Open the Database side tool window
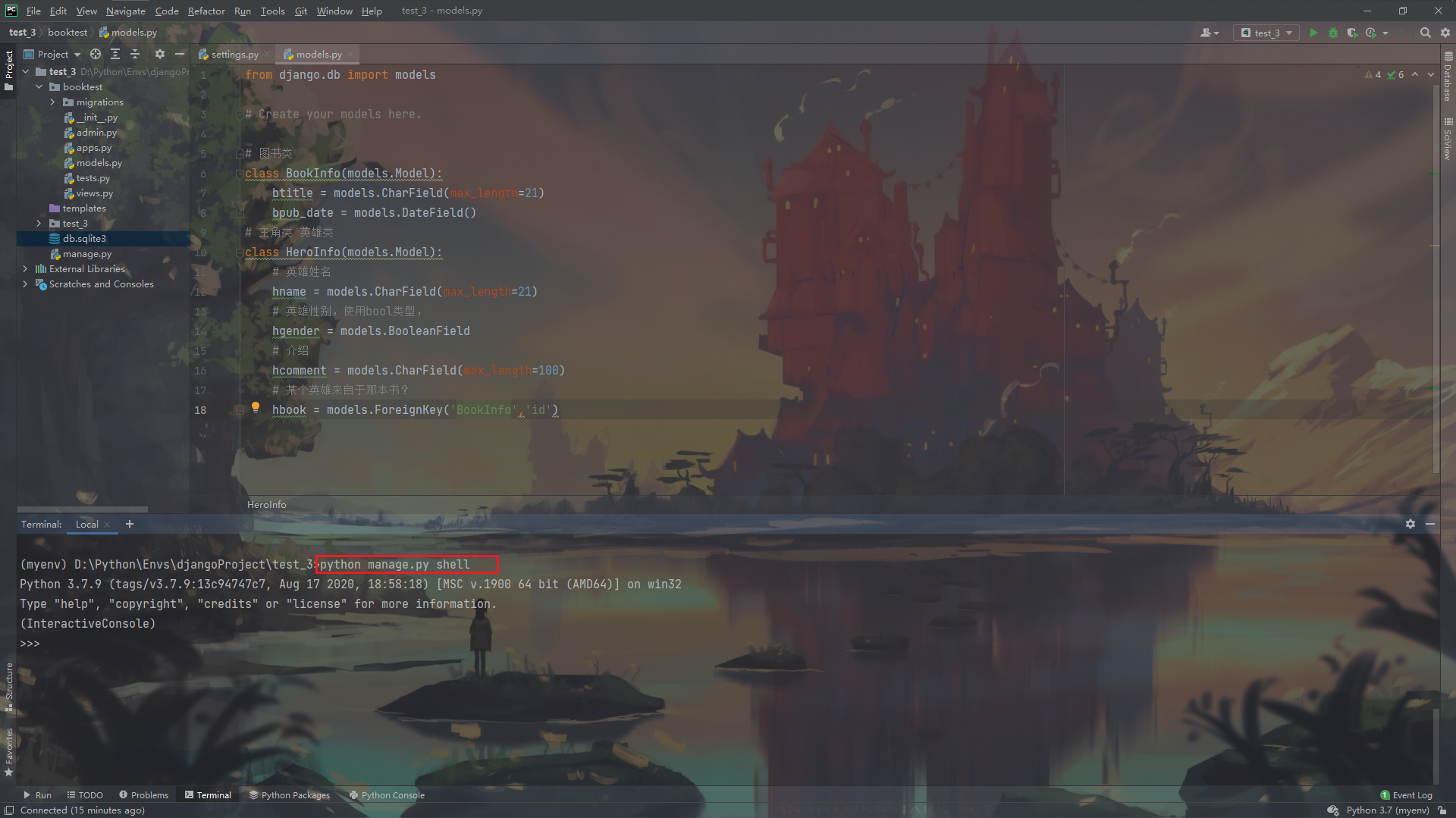The height and width of the screenshot is (818, 1456). coord(1448,77)
